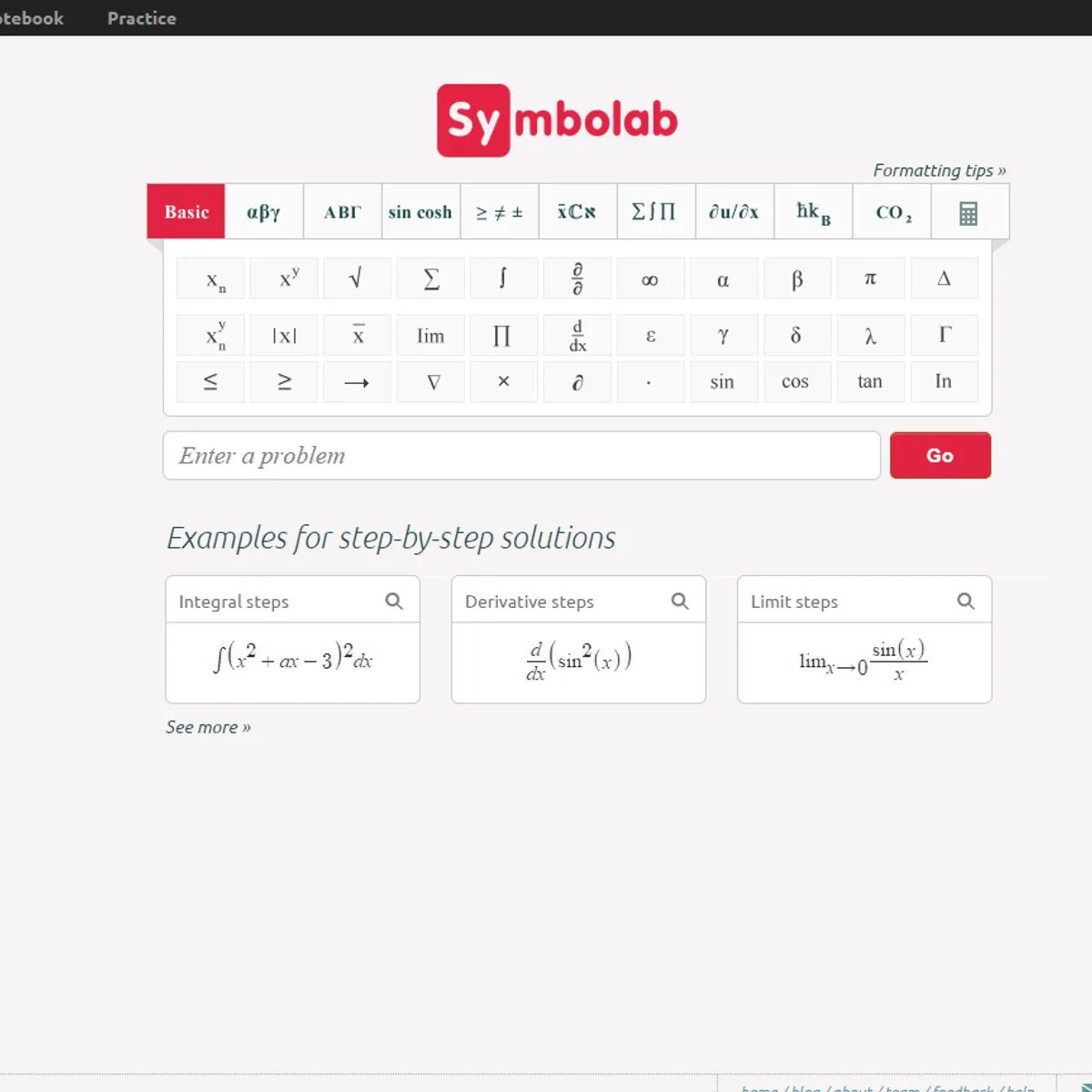Insert the single partial derivative symbol

coord(577,382)
